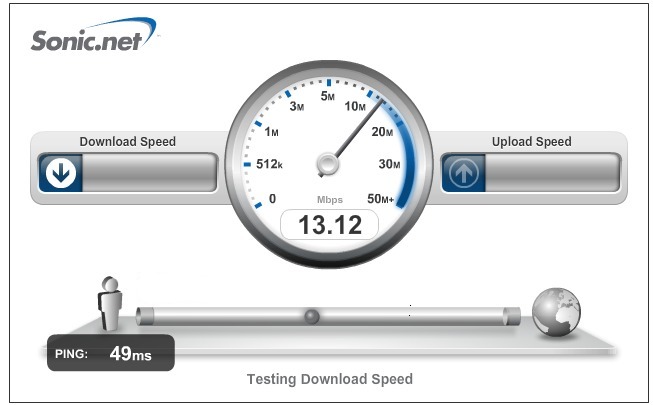Screen dimensions: 653x405
Task: Click the Testing Download Speed status text
Action: pos(330,379)
